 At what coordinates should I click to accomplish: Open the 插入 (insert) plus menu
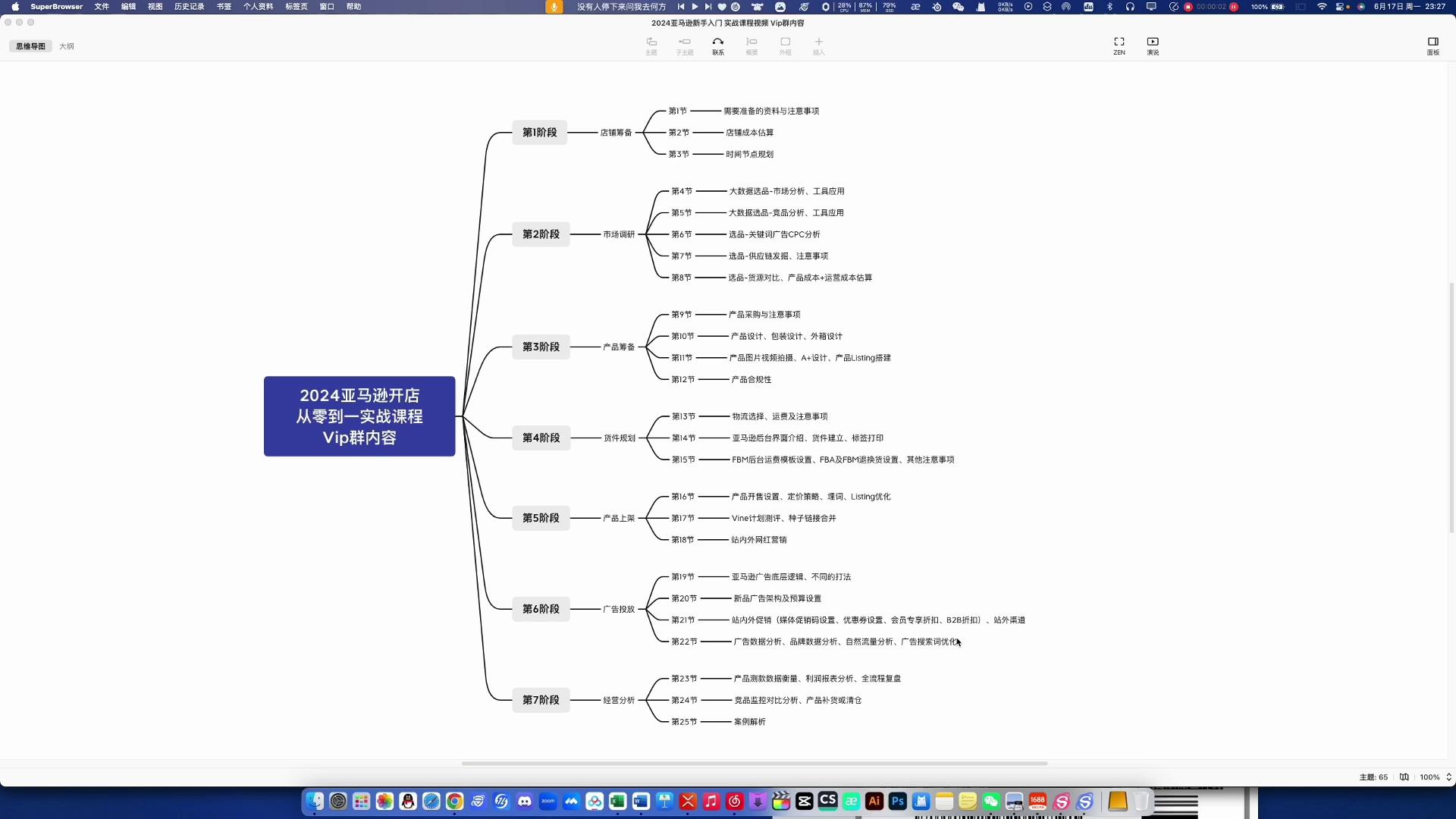[x=818, y=45]
